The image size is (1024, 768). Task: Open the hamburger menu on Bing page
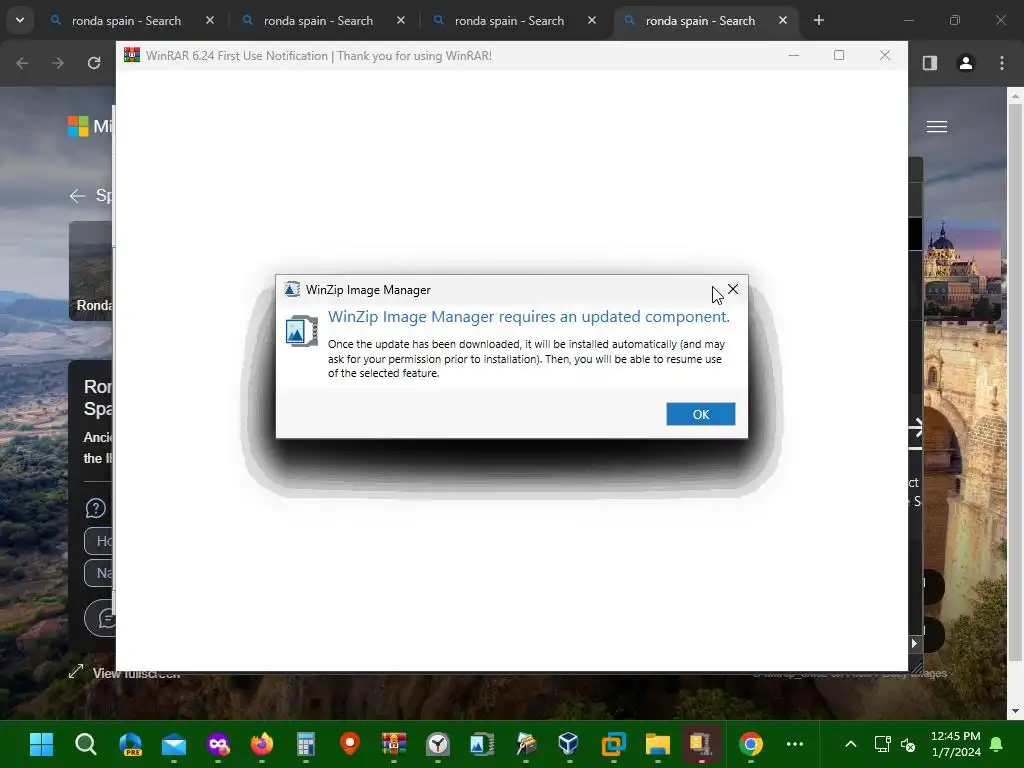(936, 127)
